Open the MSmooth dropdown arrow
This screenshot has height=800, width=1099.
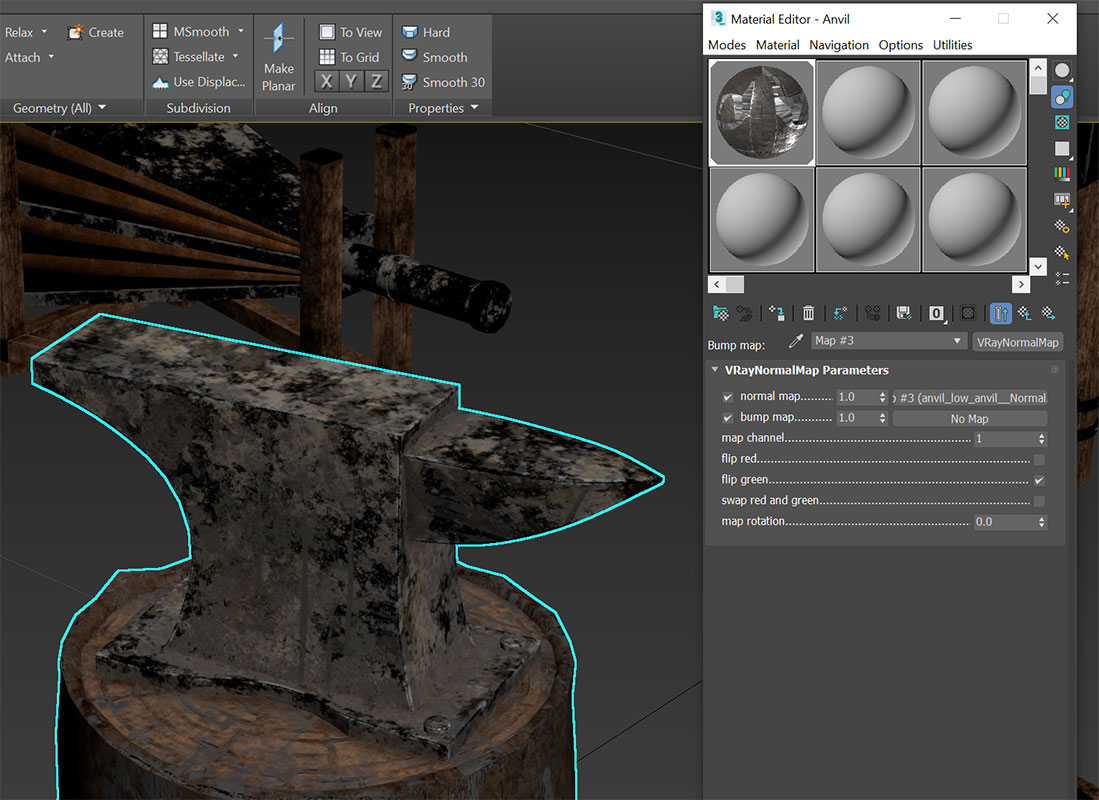240,31
